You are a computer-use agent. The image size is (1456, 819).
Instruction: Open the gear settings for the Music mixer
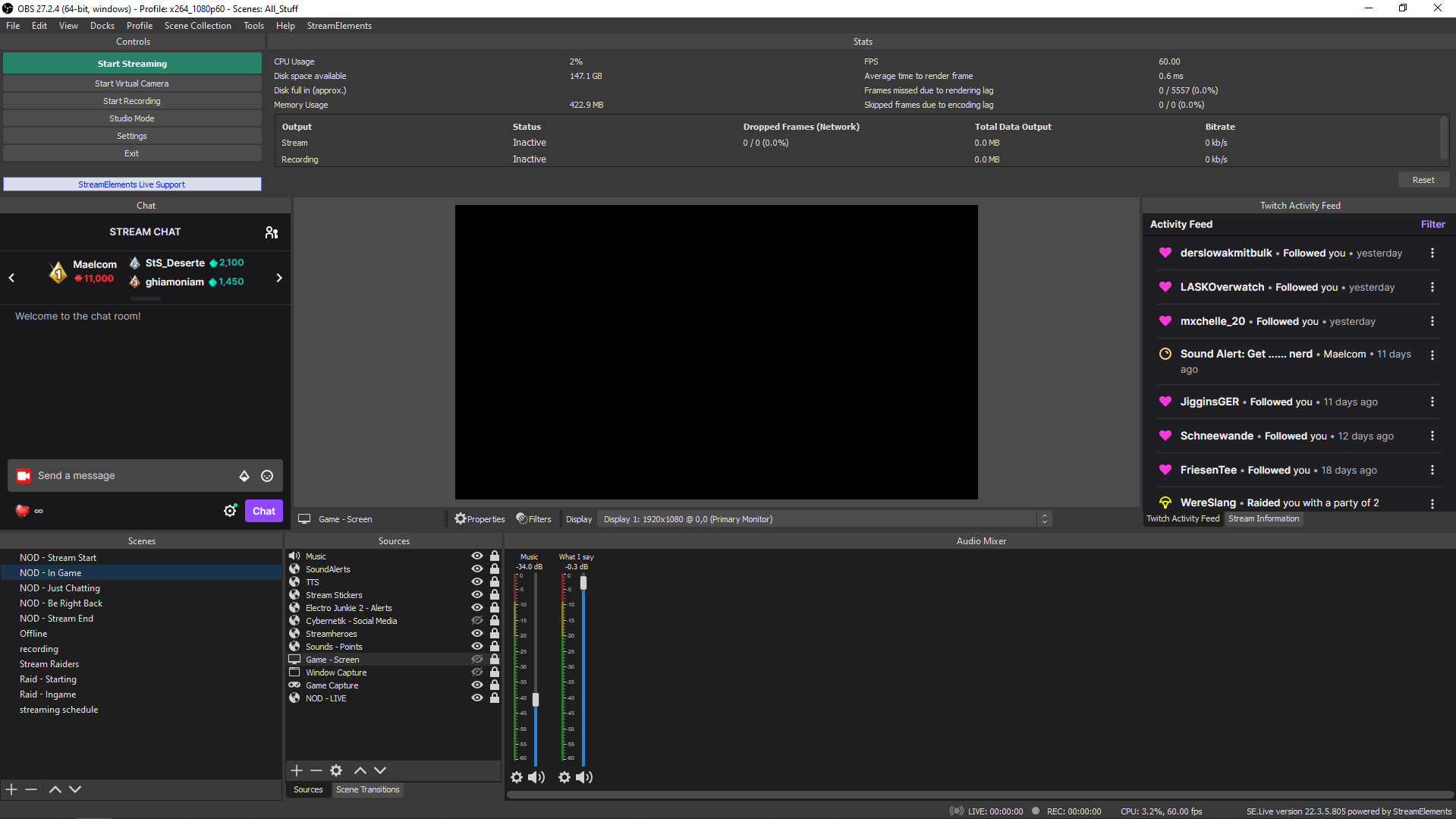tap(517, 777)
